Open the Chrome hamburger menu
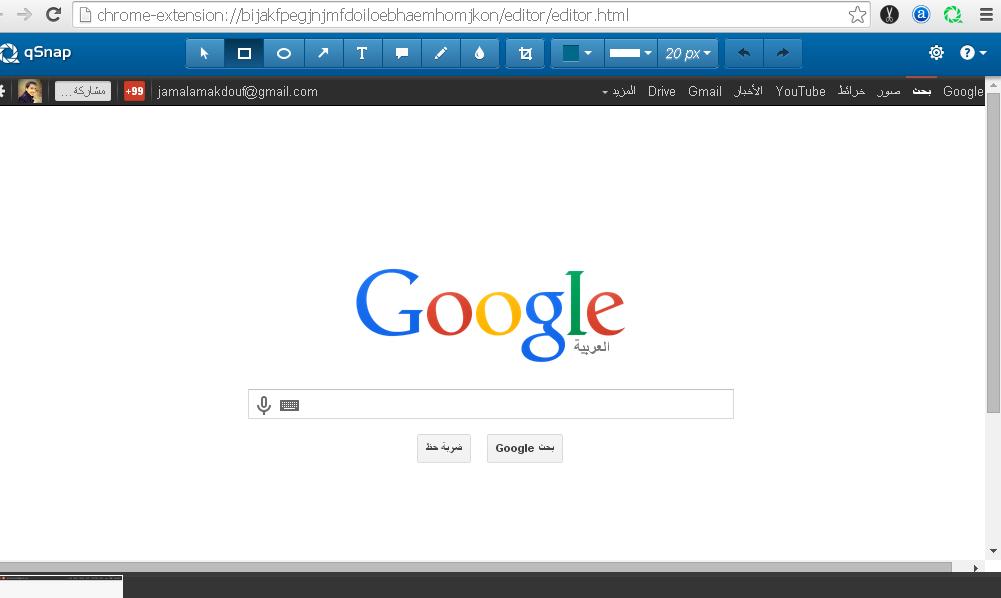The width and height of the screenshot is (1001, 598). coord(986,15)
